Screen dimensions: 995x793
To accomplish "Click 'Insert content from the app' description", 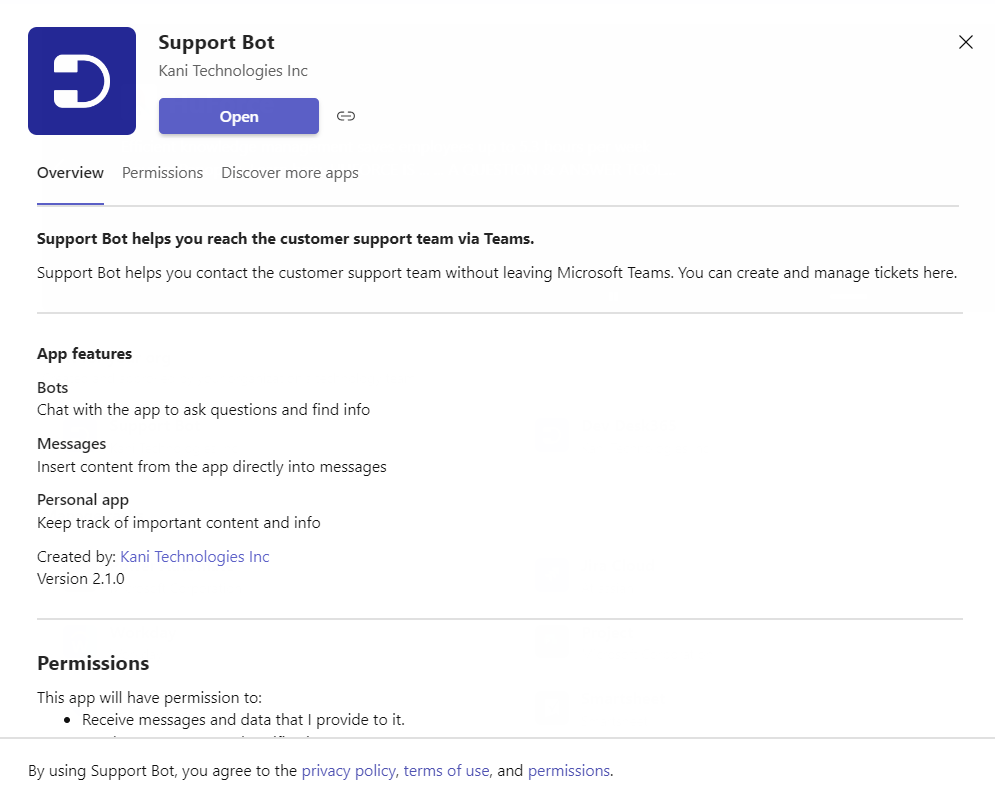I will tap(211, 467).
